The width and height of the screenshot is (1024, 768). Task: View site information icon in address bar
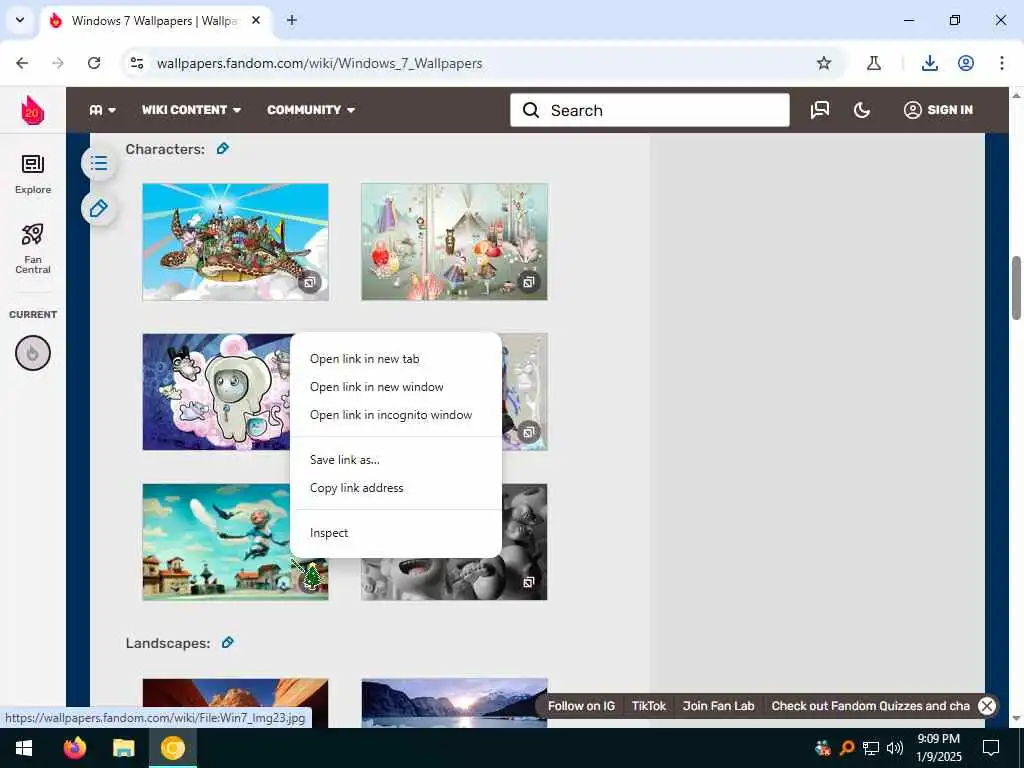[137, 63]
